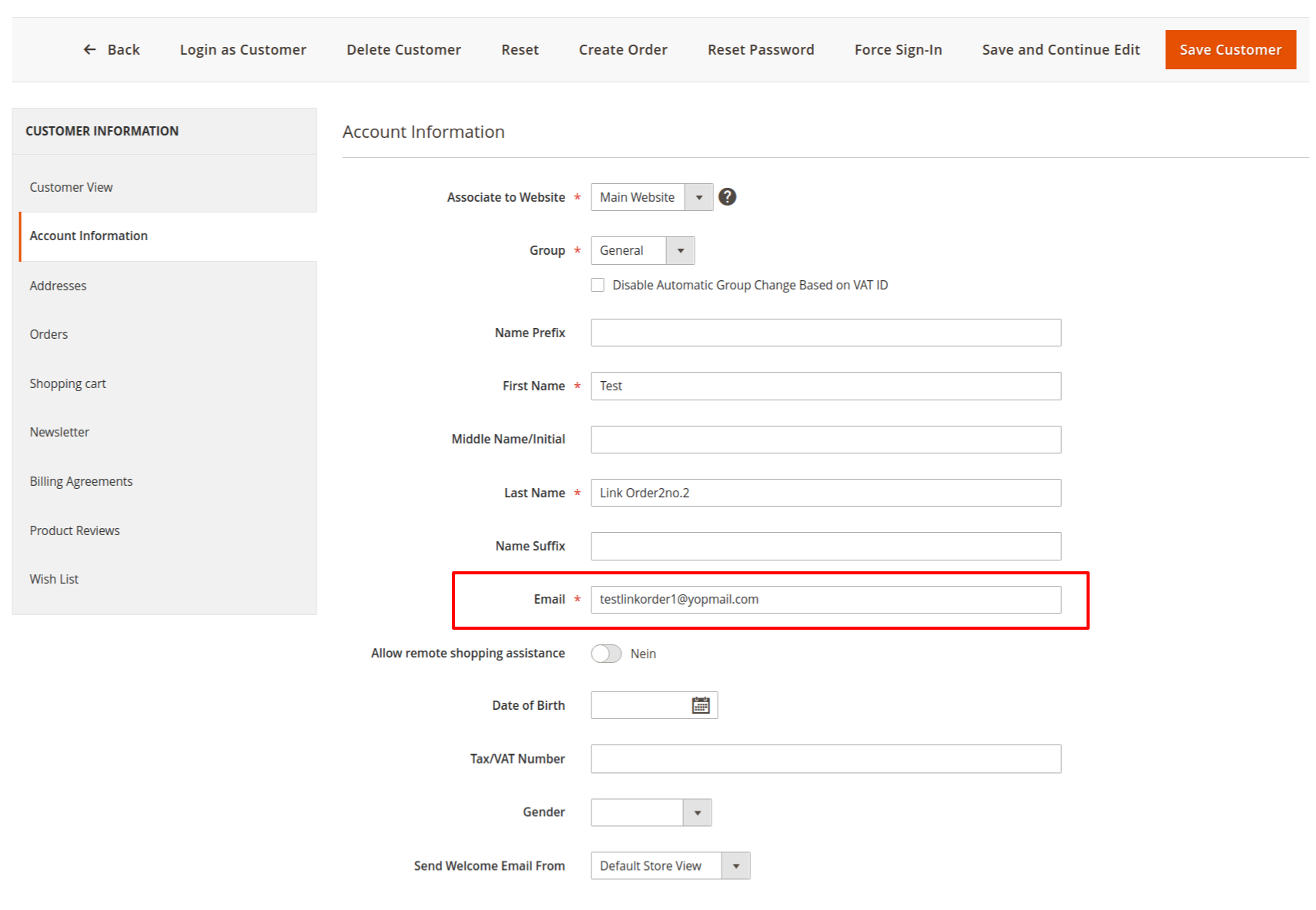Open the Date of Birth calendar picker
This screenshot has width=1316, height=910.
700,705
